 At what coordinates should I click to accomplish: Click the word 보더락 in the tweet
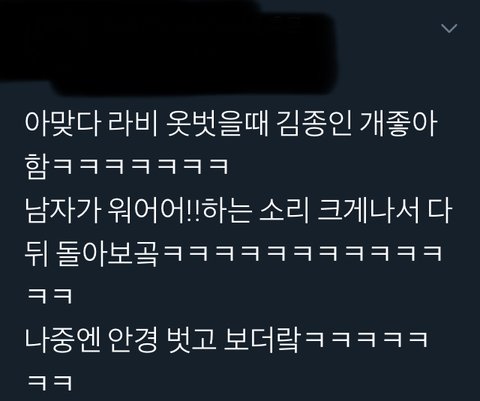(262, 340)
